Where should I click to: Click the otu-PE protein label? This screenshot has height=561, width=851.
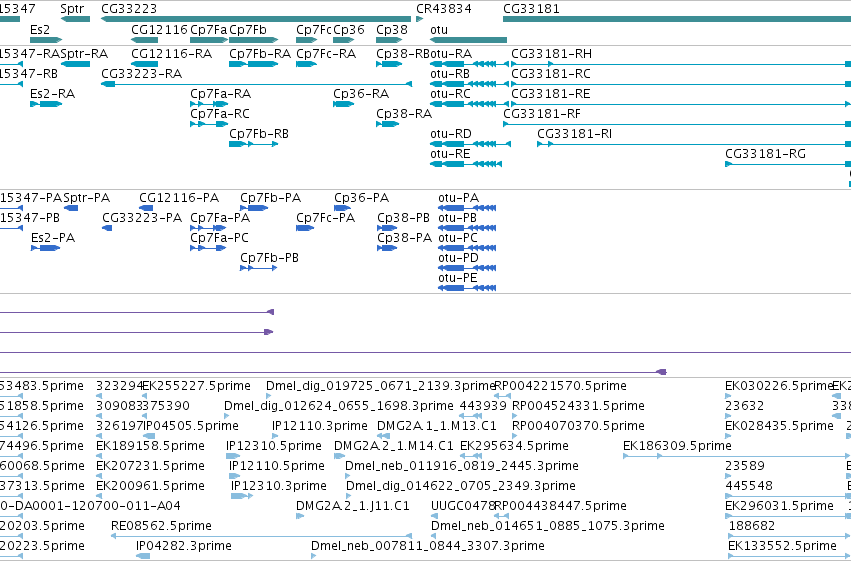pos(458,278)
